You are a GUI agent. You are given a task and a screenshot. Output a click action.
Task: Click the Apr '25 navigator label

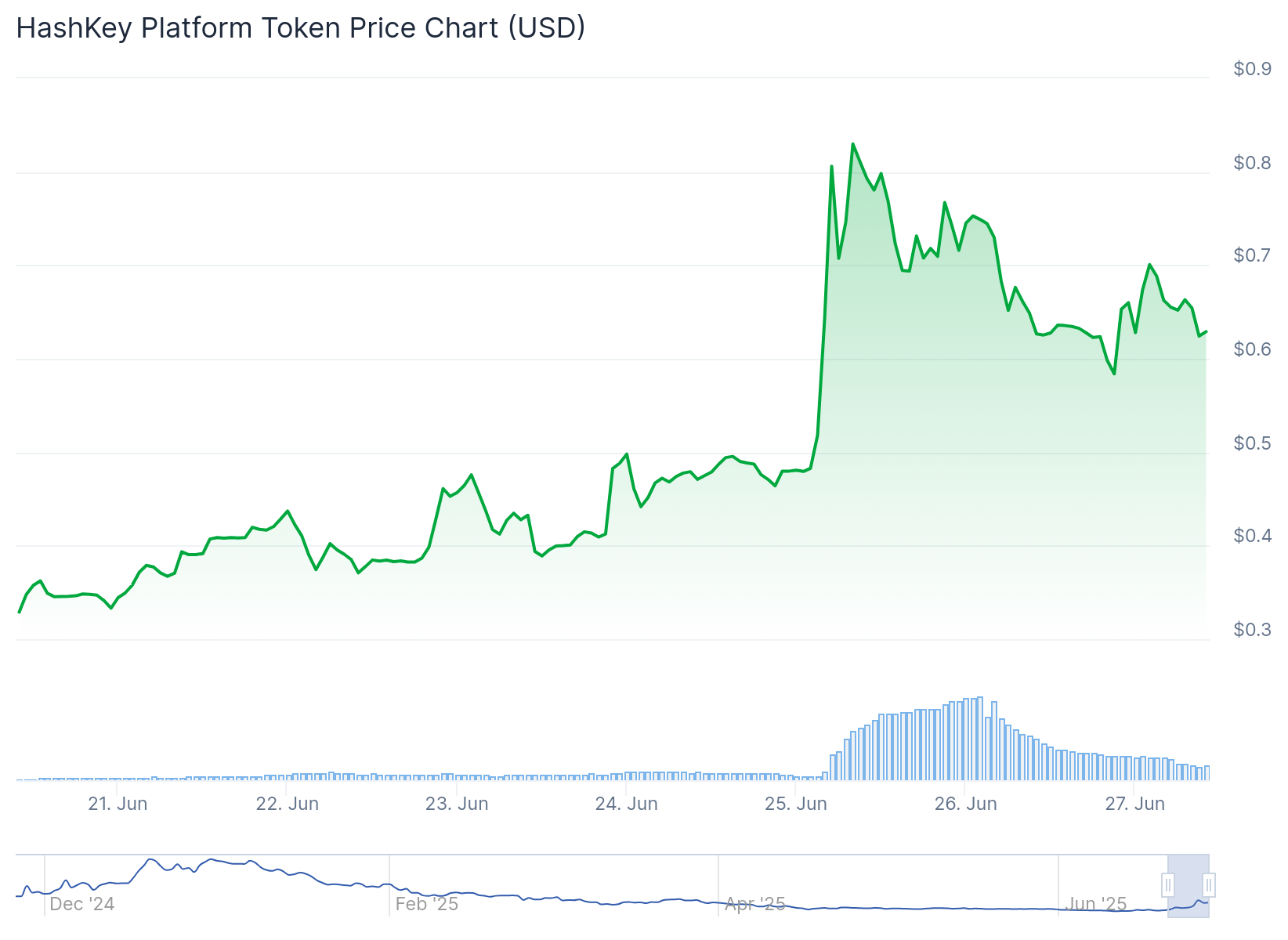tap(755, 904)
